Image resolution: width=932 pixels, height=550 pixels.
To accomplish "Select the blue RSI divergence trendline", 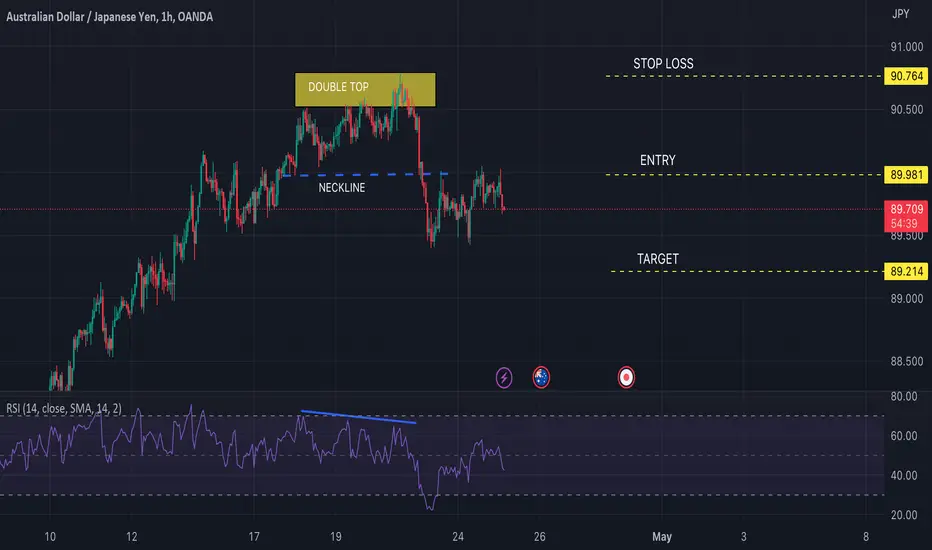I will tap(358, 417).
